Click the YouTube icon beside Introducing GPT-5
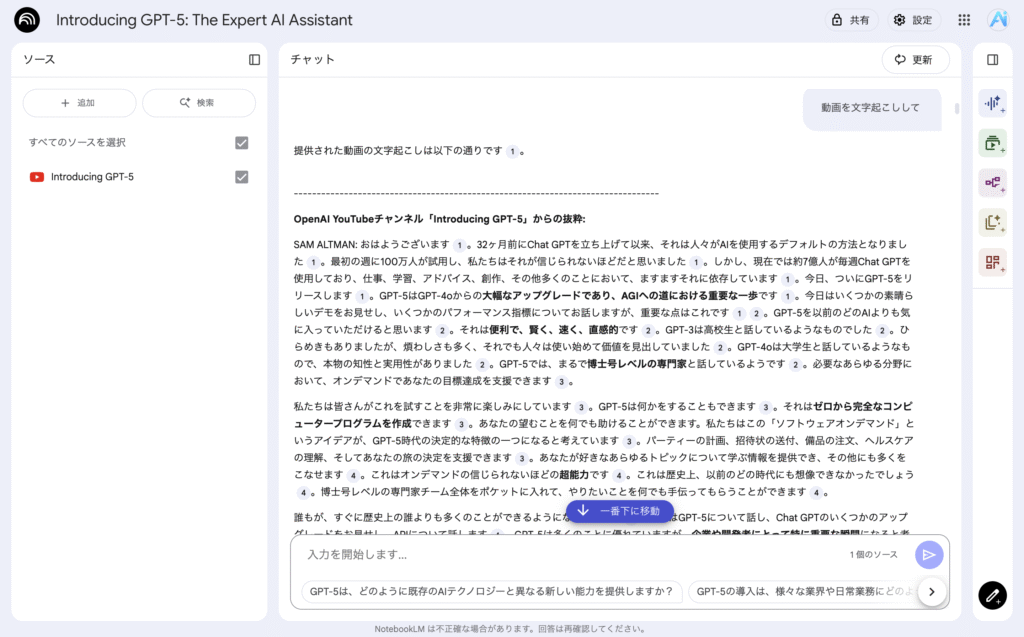The height and width of the screenshot is (637, 1024). tap(37, 177)
